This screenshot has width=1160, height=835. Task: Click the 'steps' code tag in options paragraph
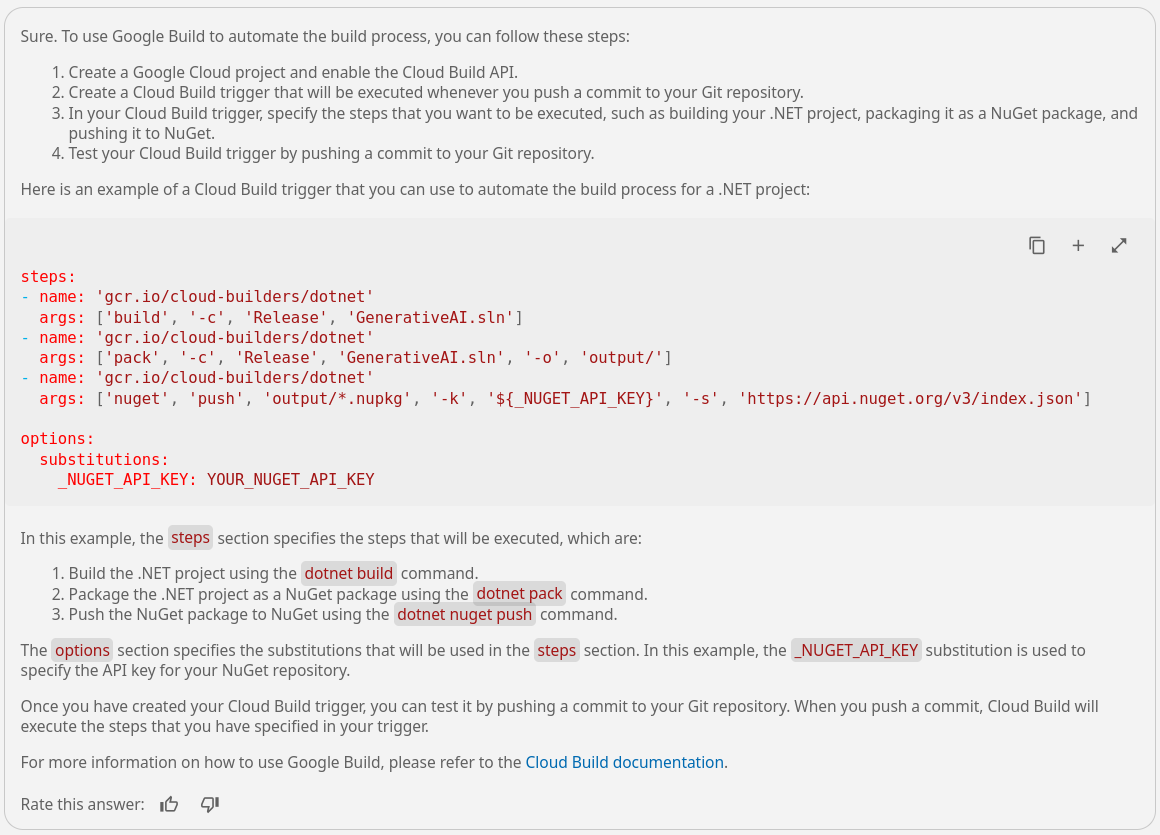556,650
